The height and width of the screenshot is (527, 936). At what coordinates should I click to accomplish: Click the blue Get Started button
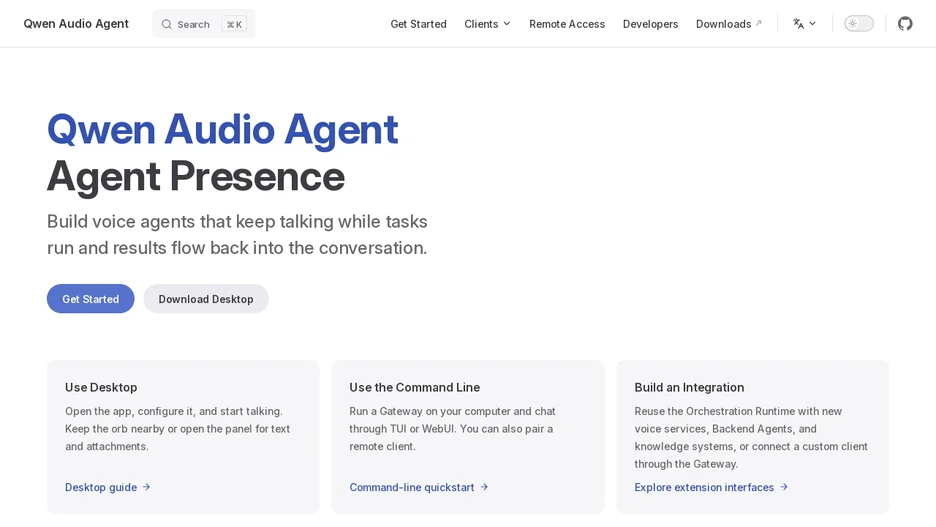click(x=91, y=299)
